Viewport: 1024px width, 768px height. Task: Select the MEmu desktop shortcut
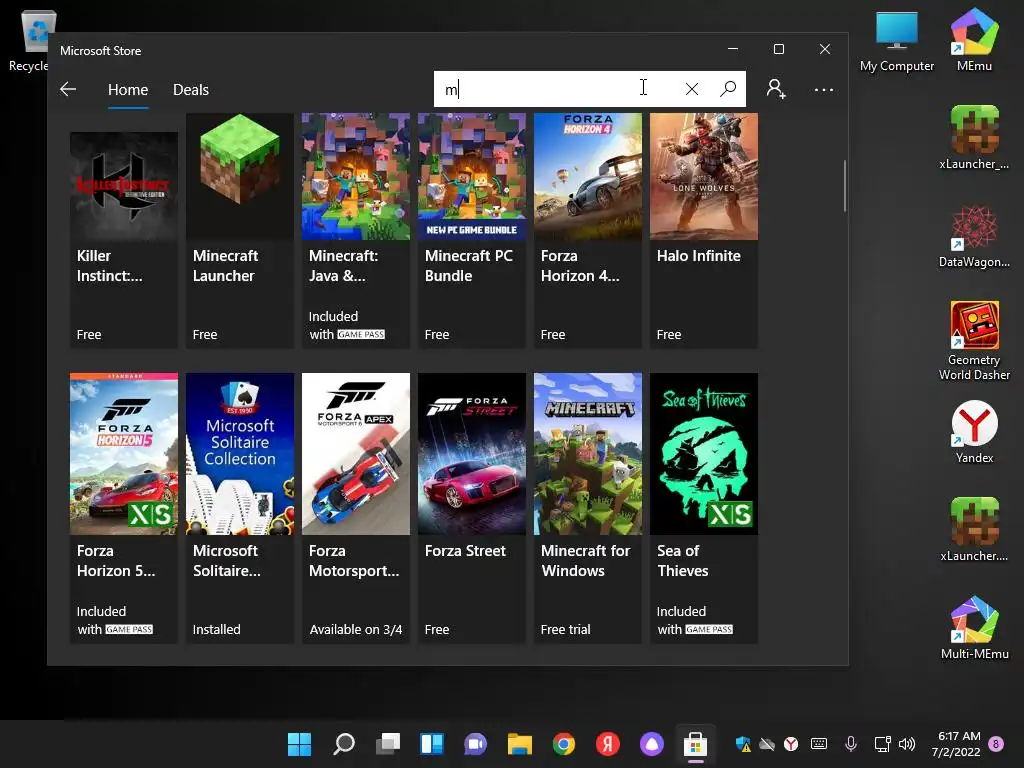974,39
